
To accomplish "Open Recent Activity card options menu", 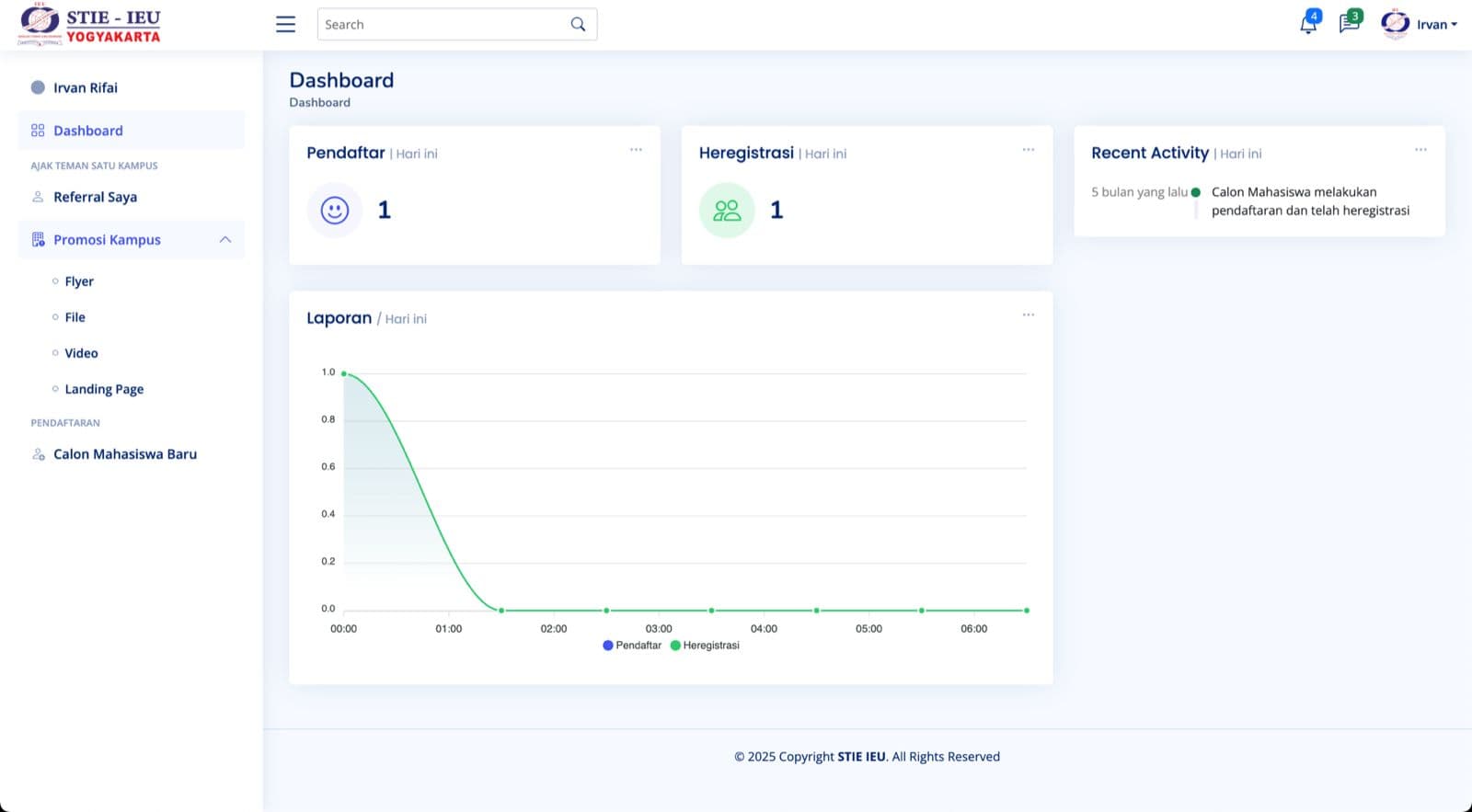I will pyautogui.click(x=1420, y=150).
